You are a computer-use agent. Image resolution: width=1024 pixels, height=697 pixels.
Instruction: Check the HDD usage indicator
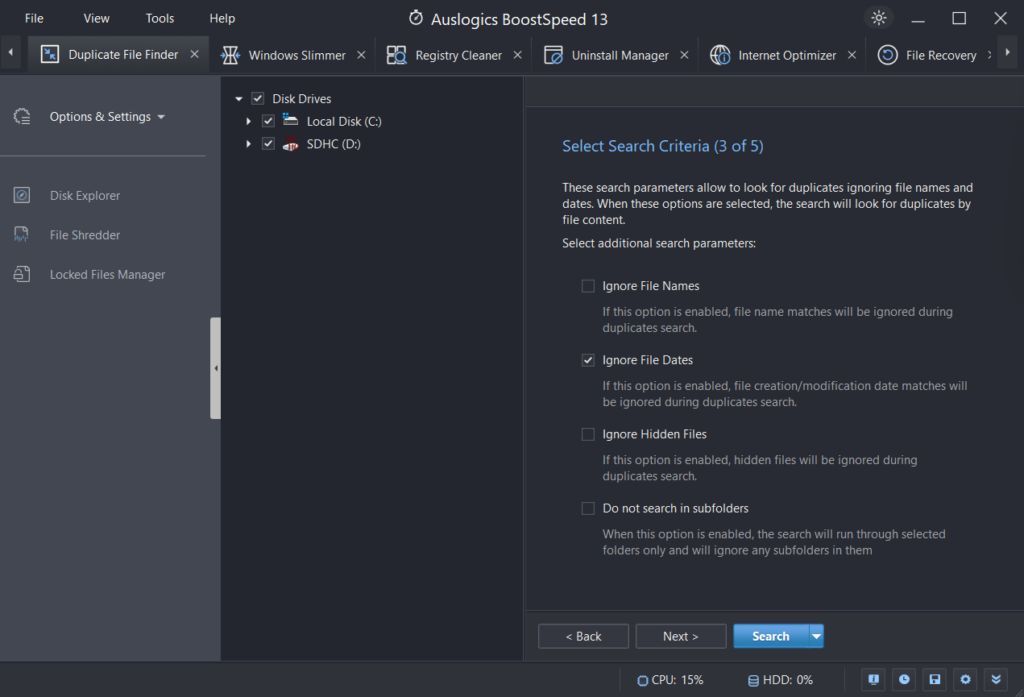tap(779, 680)
